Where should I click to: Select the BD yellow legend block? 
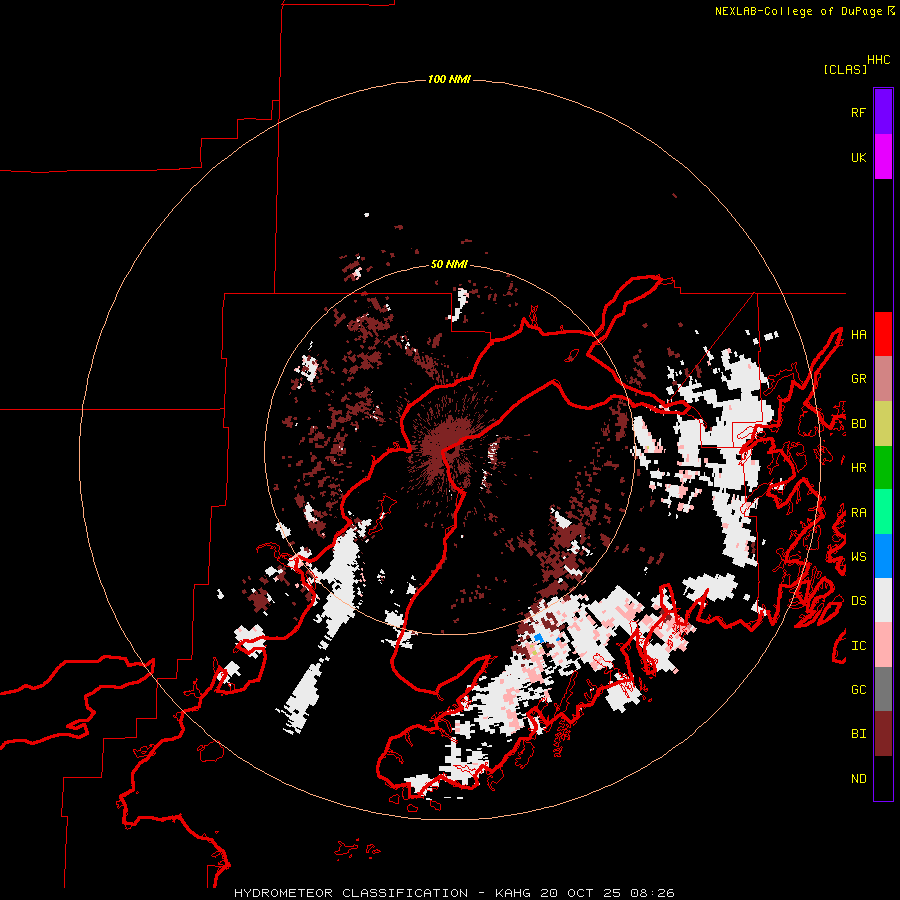tap(883, 423)
